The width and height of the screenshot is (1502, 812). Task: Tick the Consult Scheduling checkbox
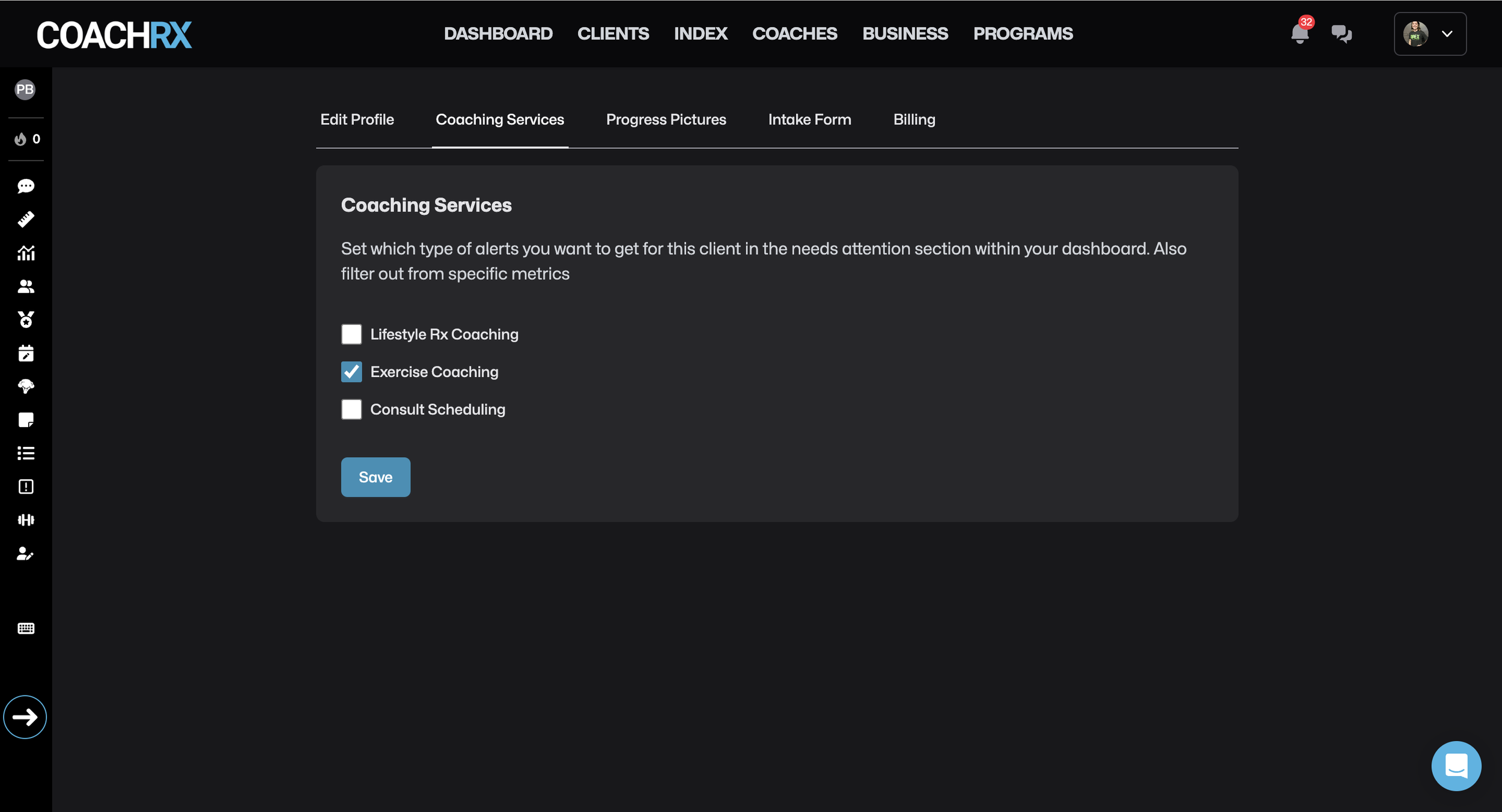[x=351, y=410]
